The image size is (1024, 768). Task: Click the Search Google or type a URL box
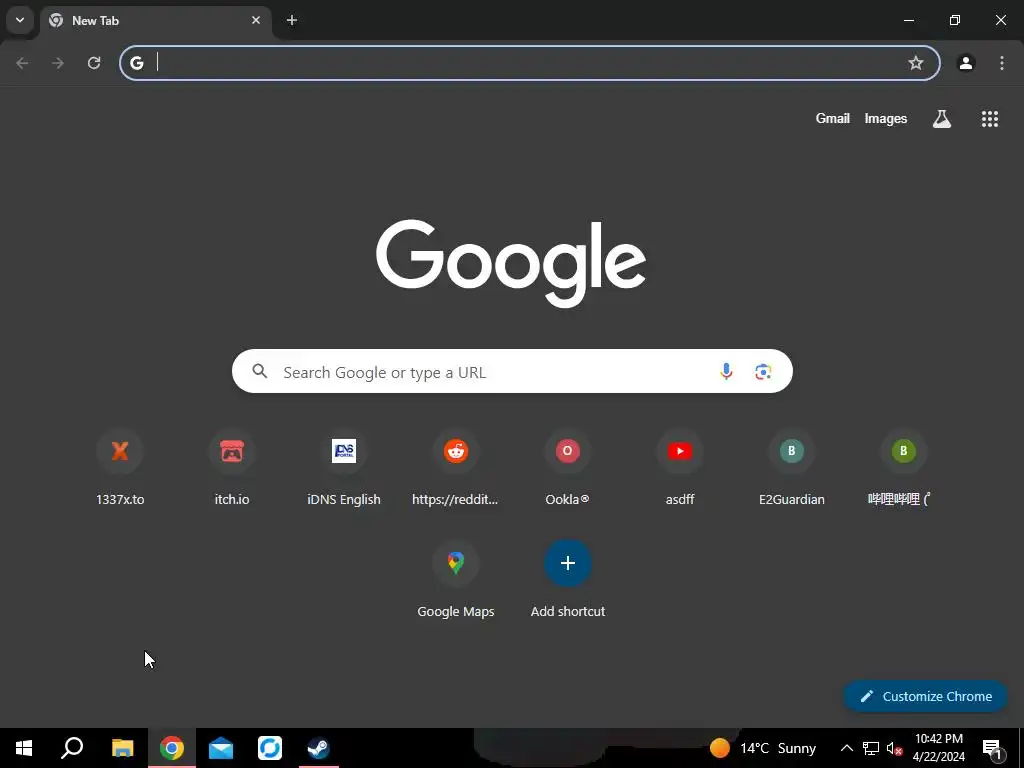[512, 372]
